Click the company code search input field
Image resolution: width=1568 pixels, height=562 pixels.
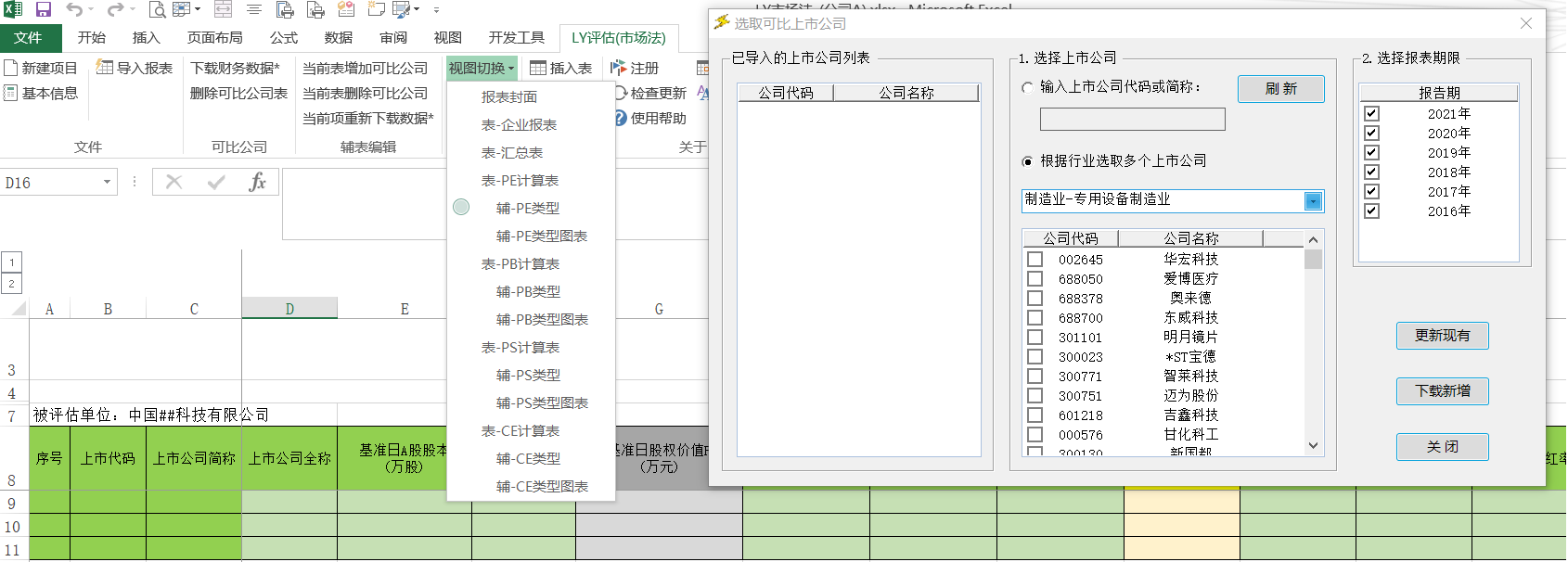pos(1132,119)
